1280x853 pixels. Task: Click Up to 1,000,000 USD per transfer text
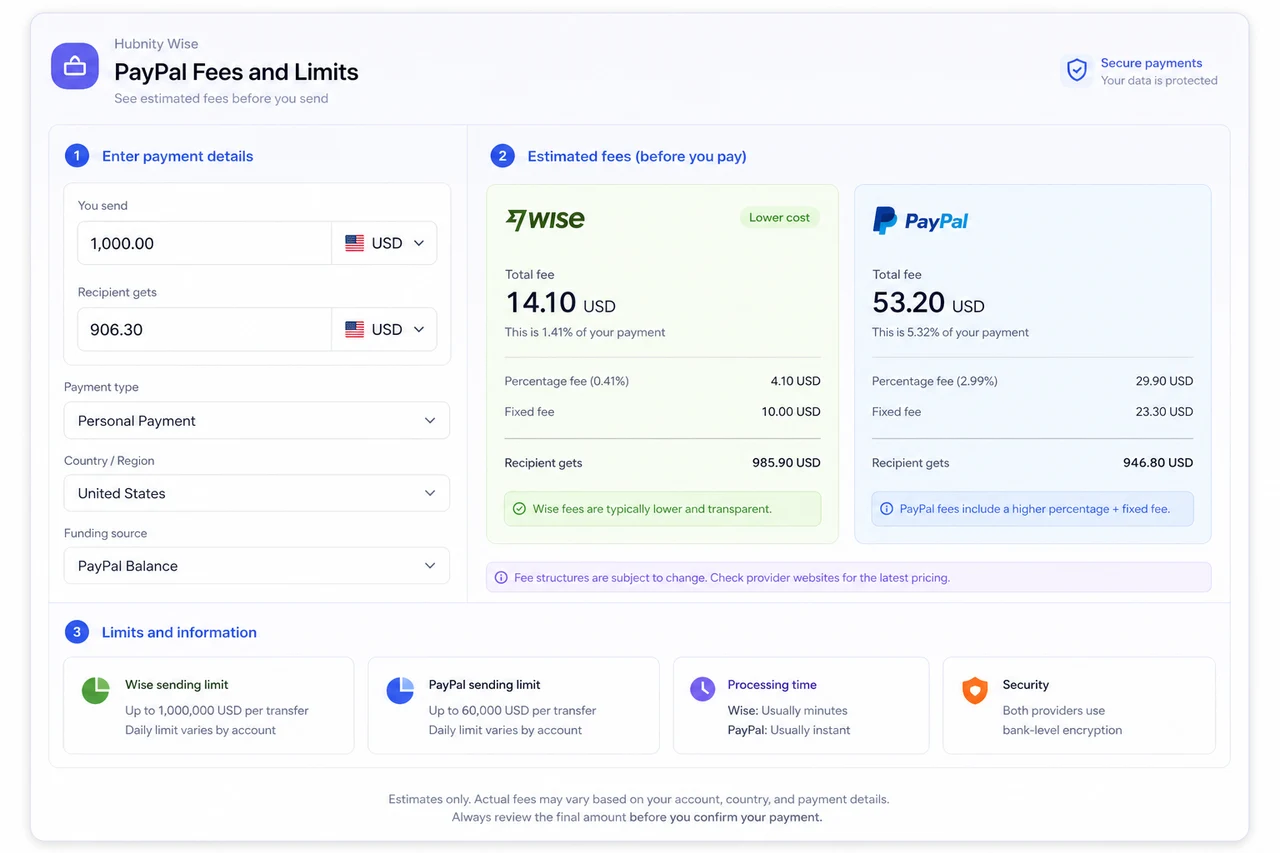(x=217, y=711)
